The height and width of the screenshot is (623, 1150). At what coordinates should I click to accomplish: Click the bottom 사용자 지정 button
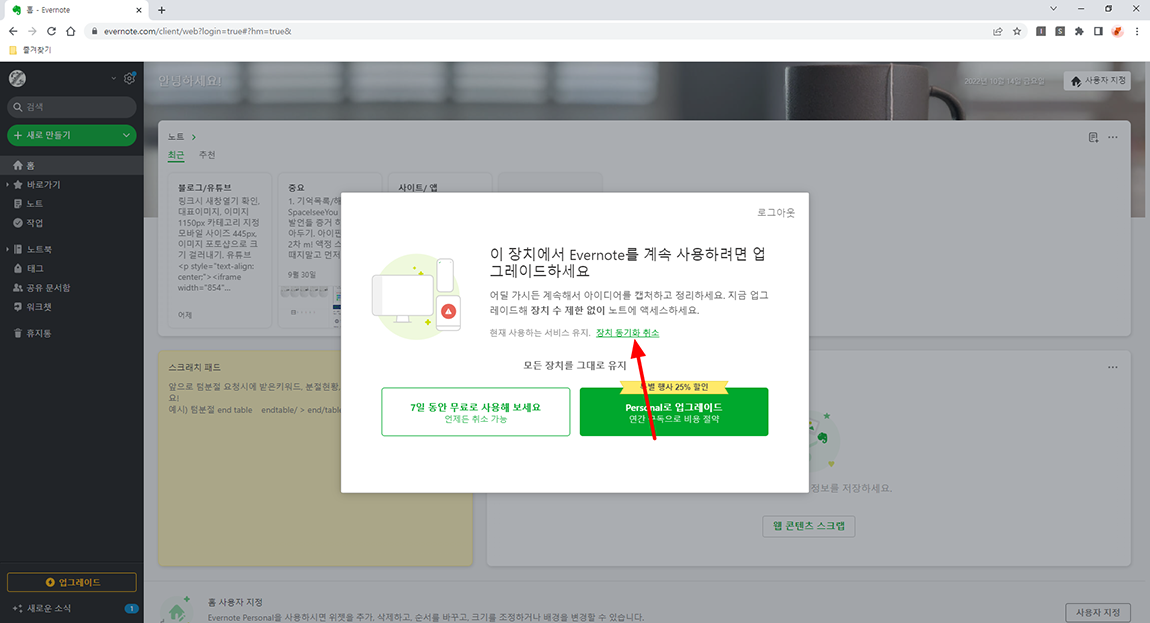pyautogui.click(x=1097, y=613)
